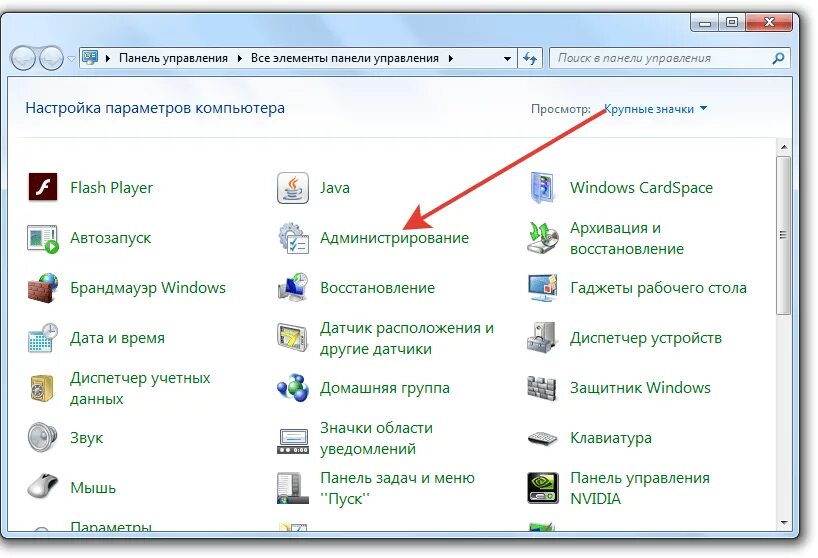Open the Датчик расположения icon

click(293, 337)
